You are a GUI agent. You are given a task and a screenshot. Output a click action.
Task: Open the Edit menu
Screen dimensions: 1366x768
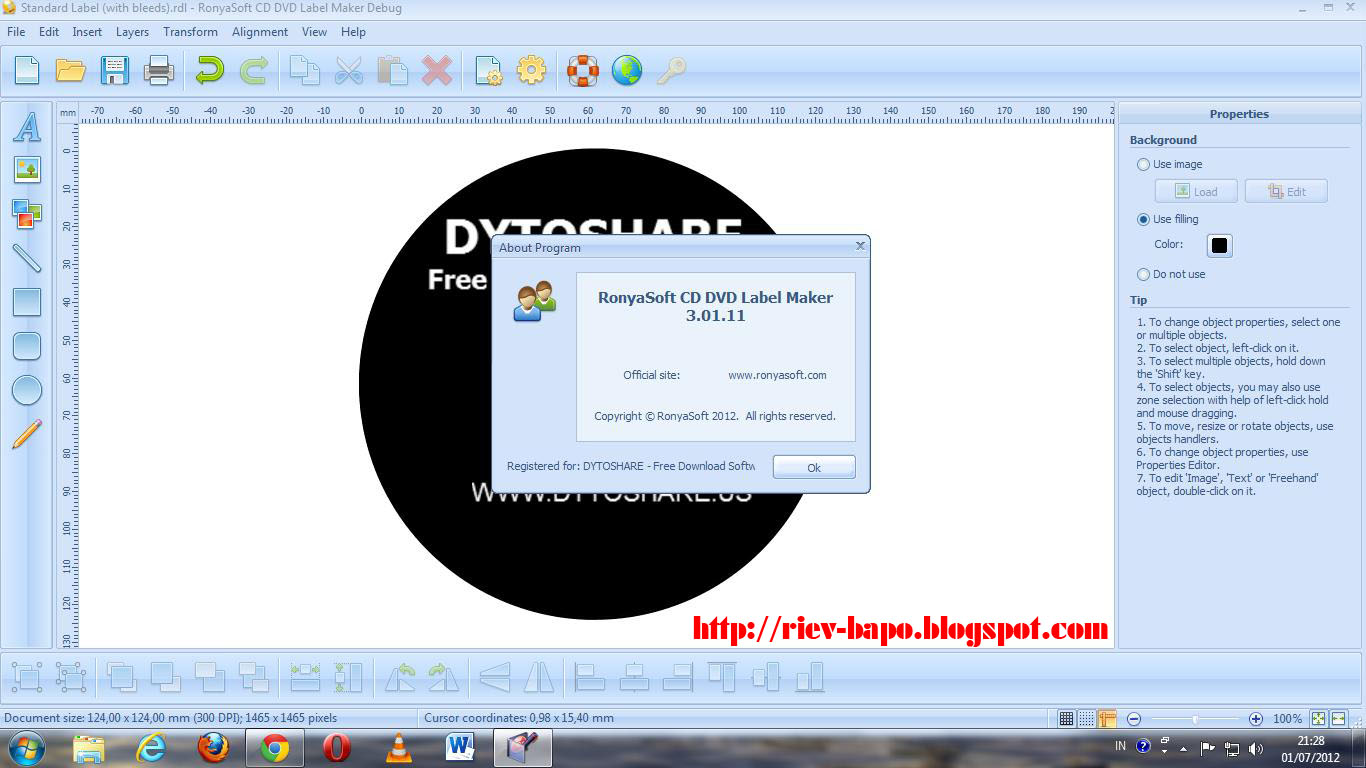pos(49,32)
